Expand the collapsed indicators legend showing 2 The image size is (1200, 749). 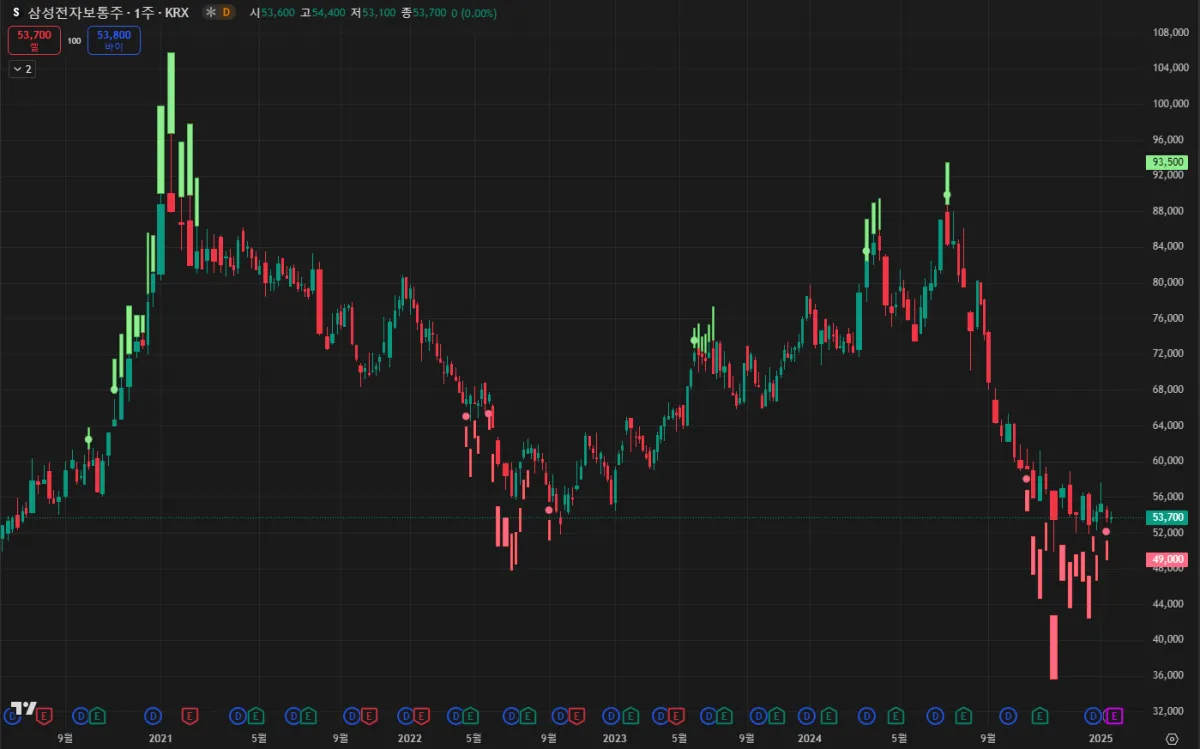[x=22, y=69]
